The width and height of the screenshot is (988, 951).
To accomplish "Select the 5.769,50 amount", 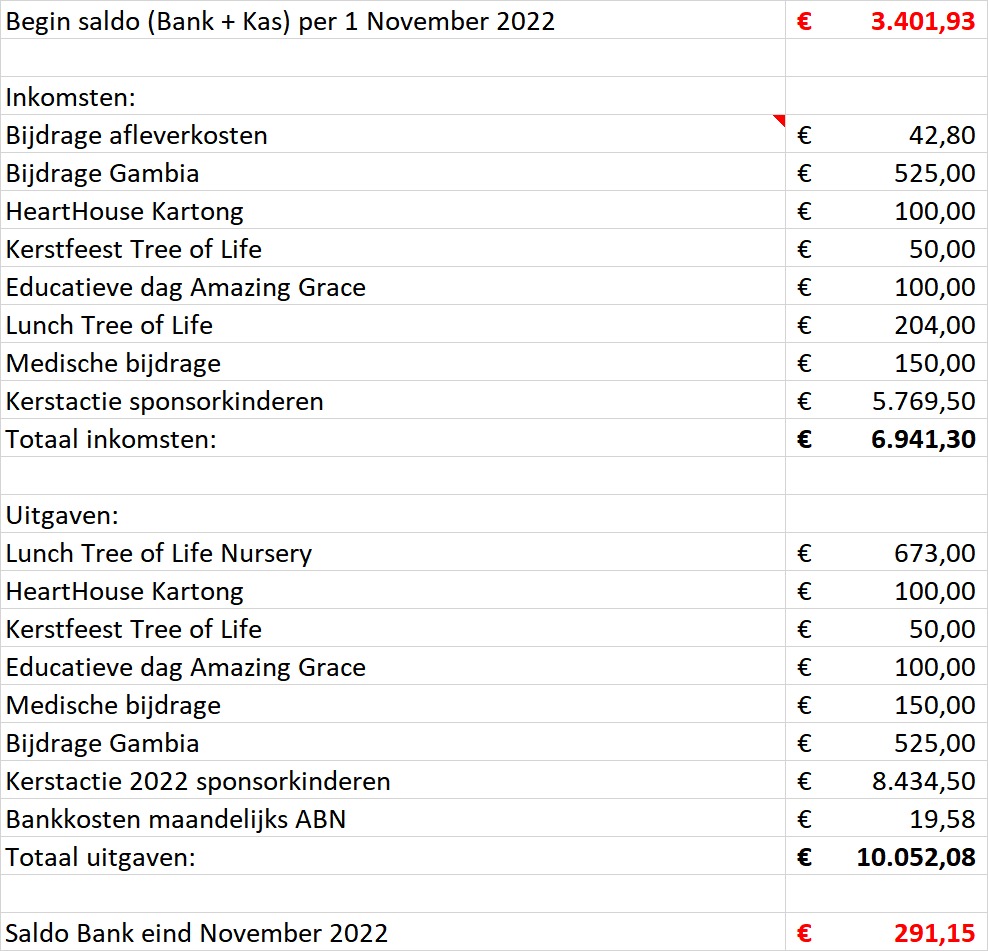I will tap(924, 401).
